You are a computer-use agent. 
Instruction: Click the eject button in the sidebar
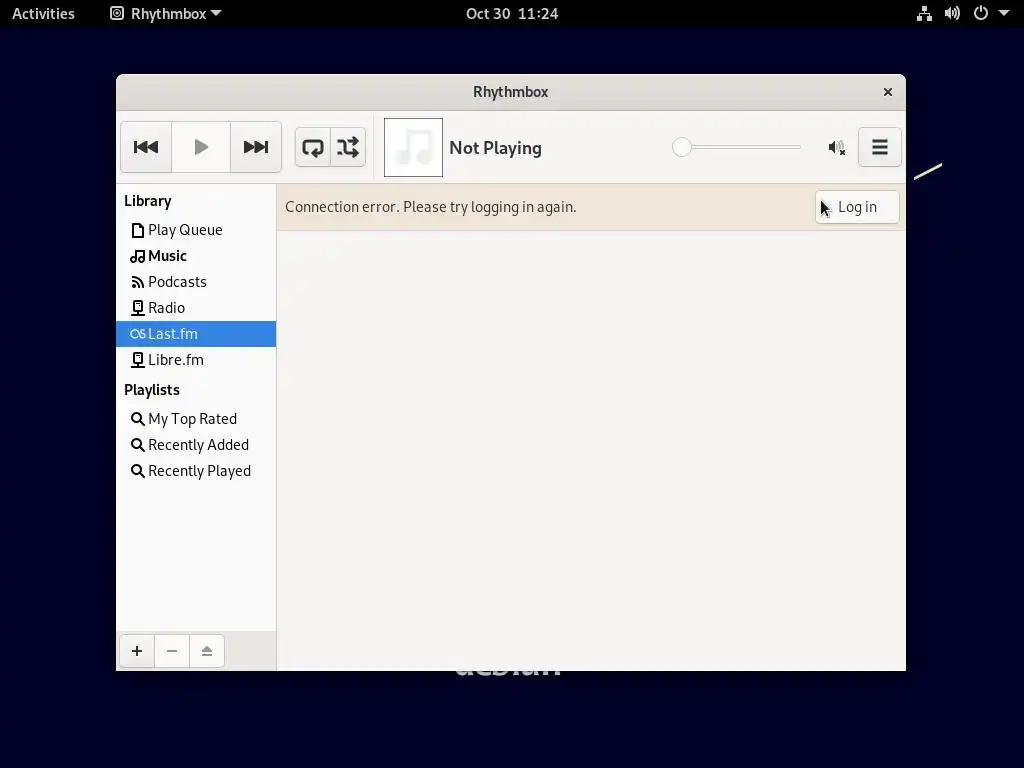[207, 651]
